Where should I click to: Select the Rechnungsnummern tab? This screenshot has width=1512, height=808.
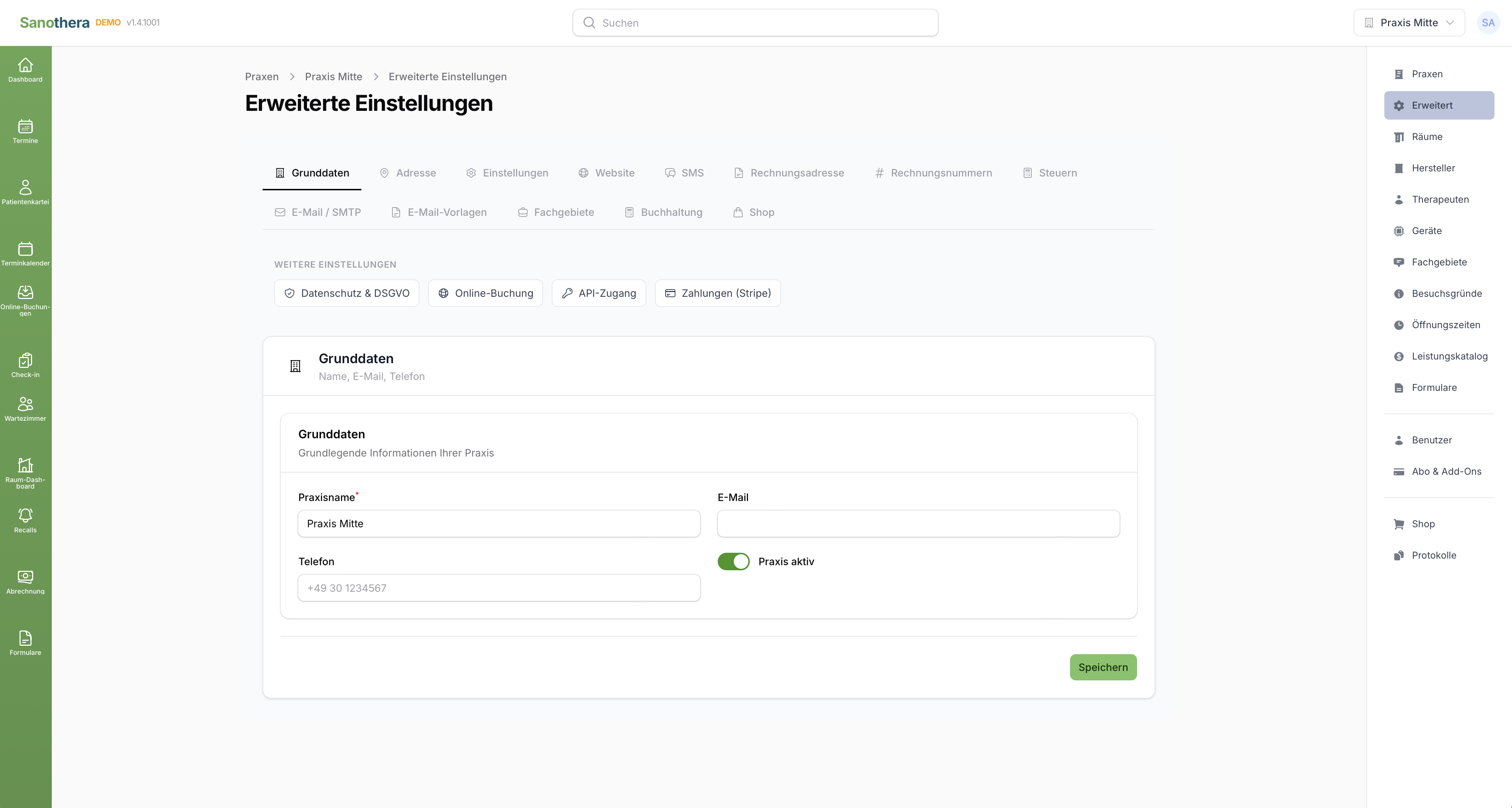[933, 173]
